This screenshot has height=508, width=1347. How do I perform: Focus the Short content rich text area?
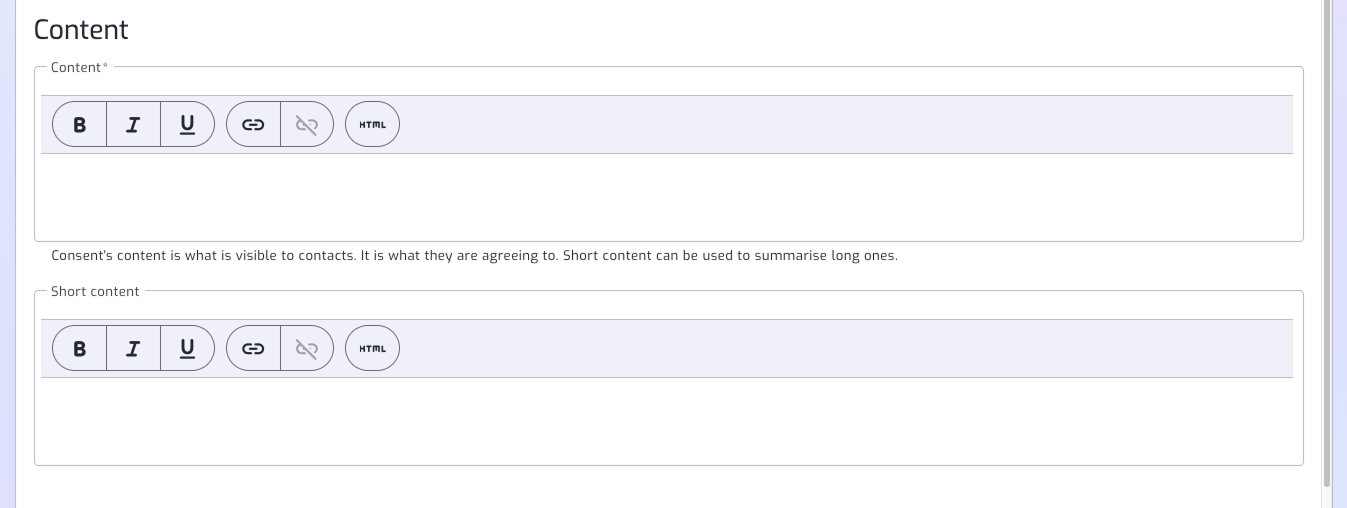[x=667, y=420]
